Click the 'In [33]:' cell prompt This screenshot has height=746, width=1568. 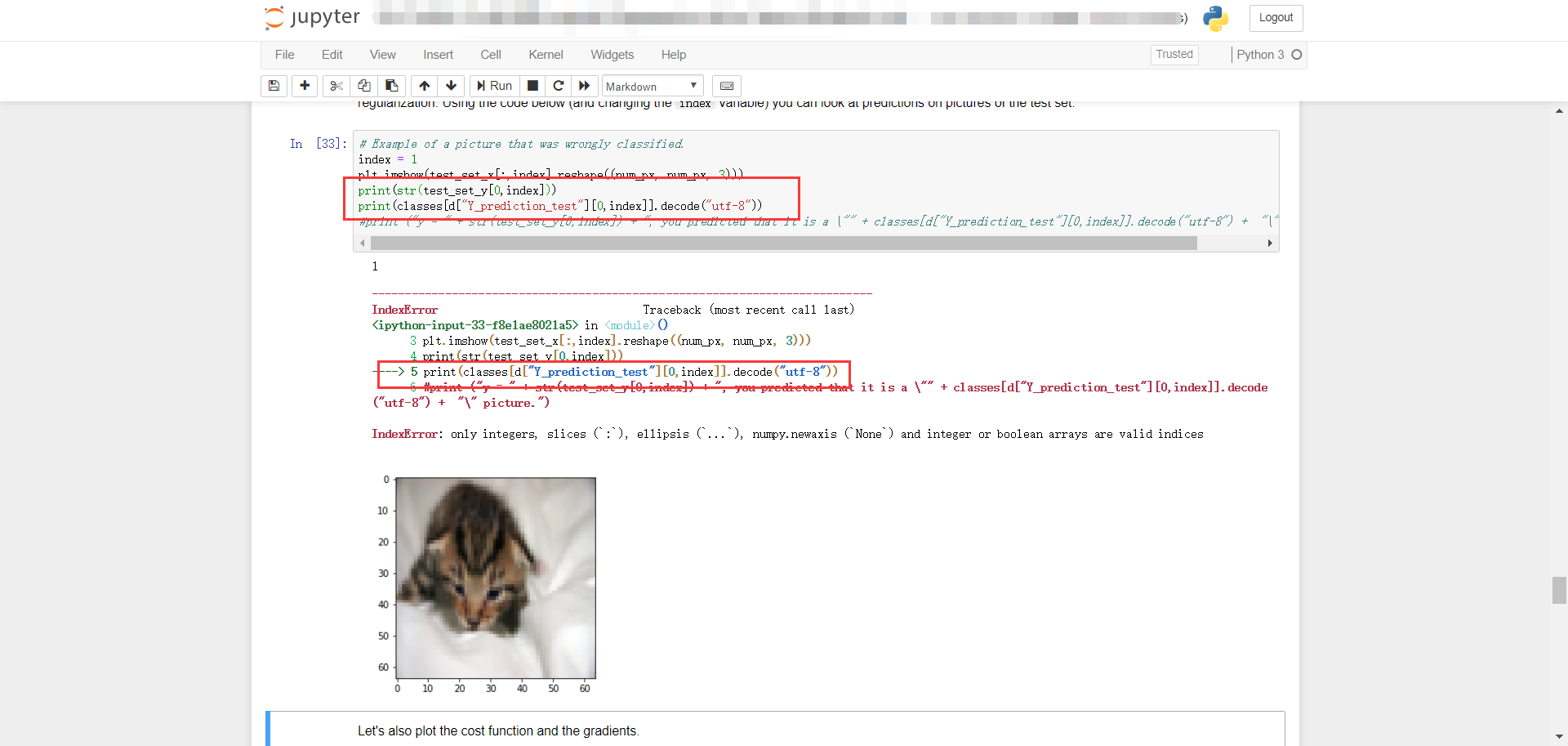tap(318, 144)
